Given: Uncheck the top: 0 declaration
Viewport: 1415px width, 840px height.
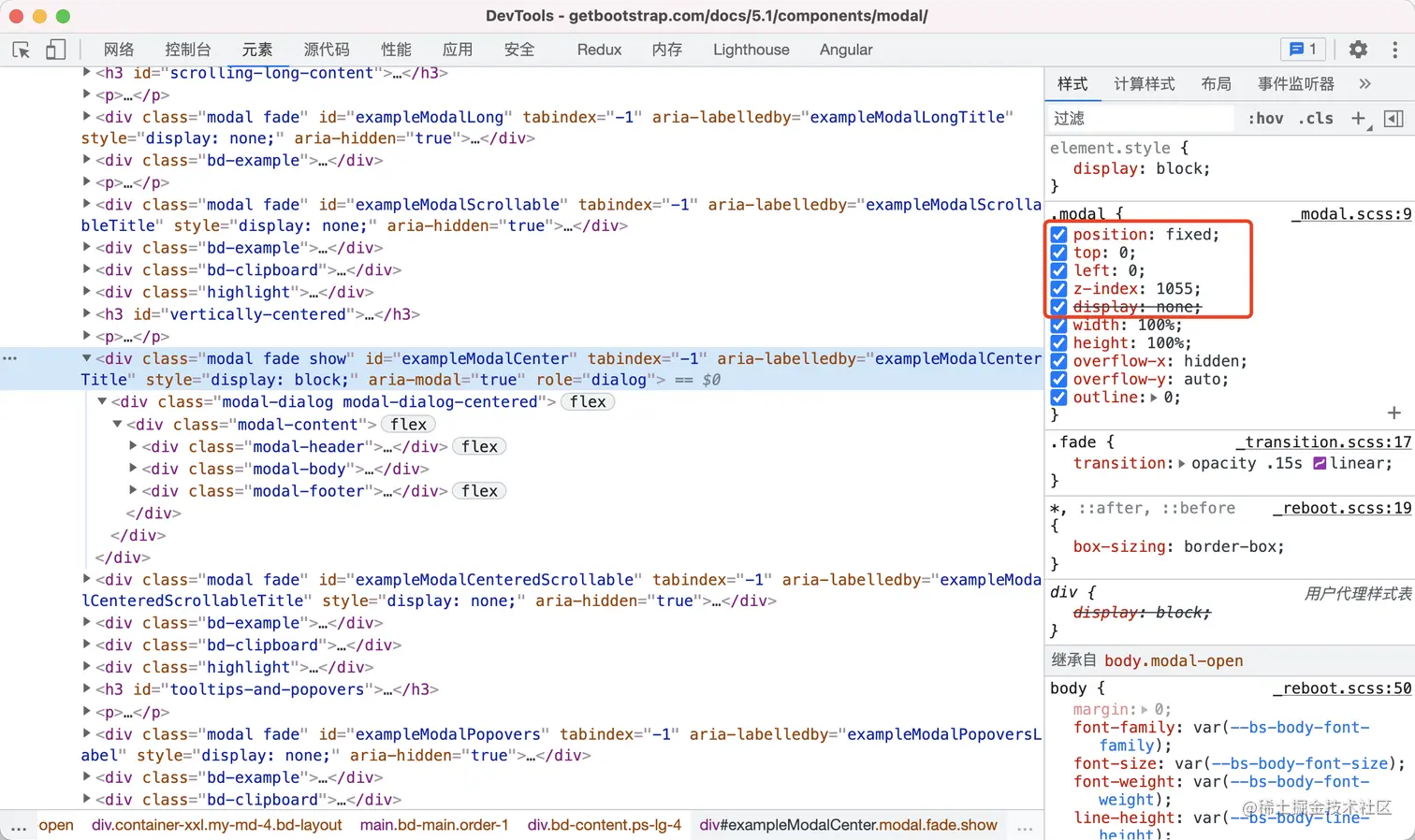Looking at the screenshot, I should tap(1058, 253).
